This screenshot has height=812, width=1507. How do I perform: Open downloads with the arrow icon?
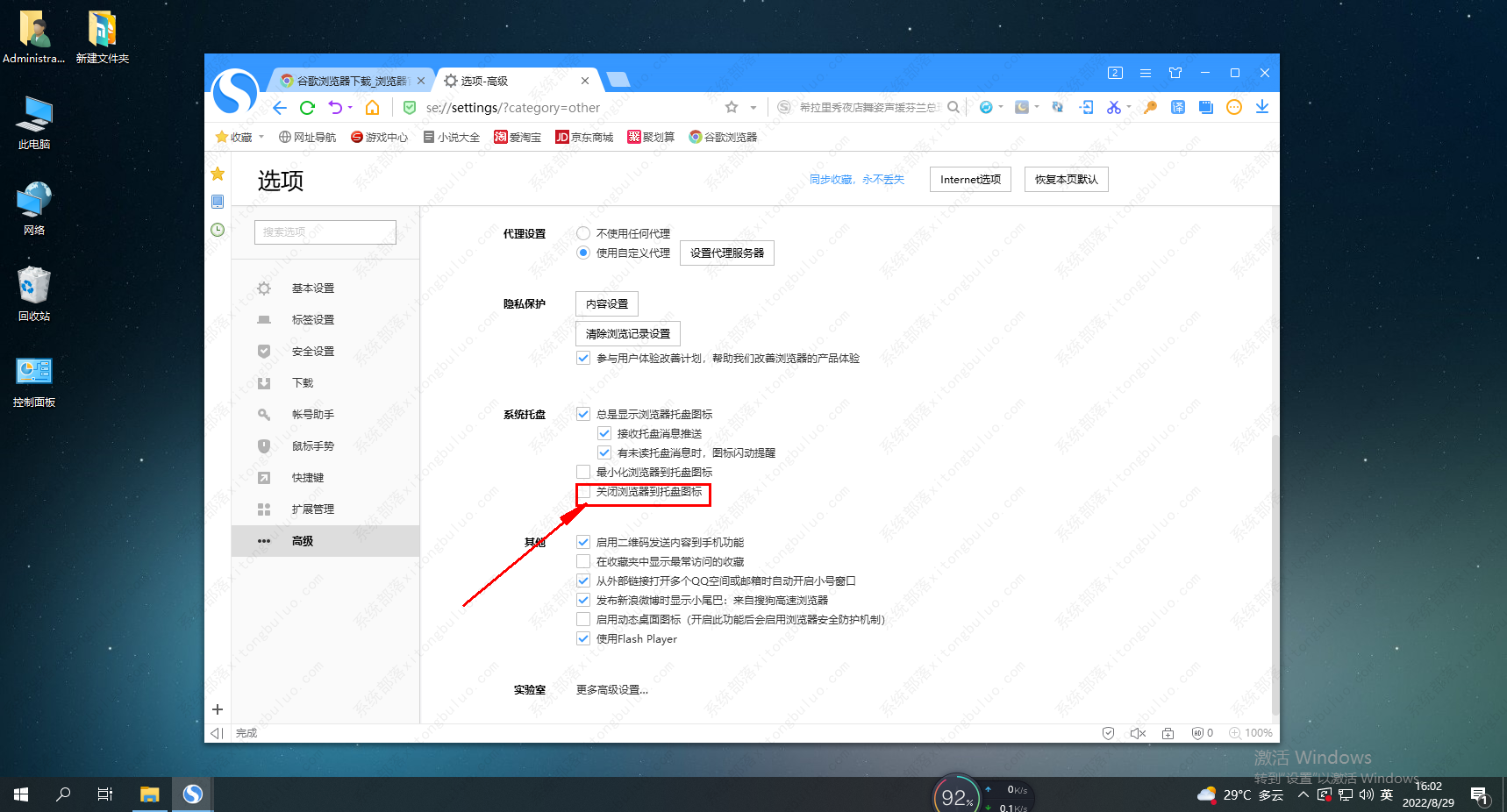[x=1262, y=107]
